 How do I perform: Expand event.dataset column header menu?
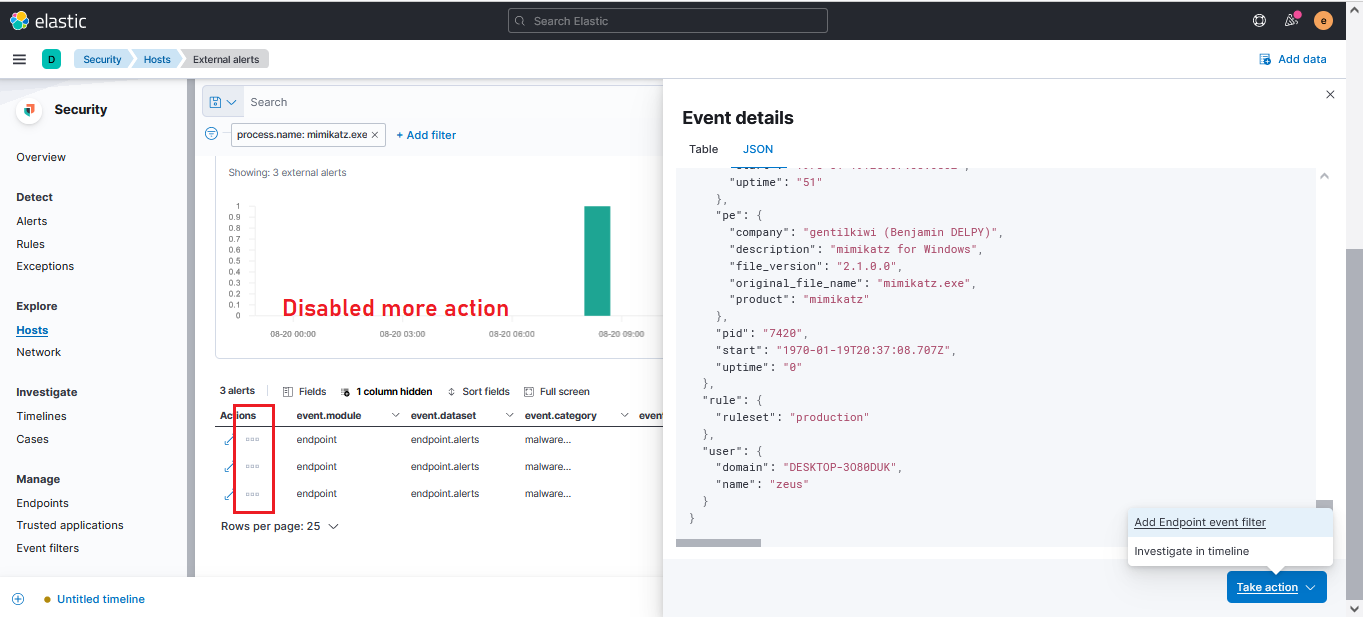coord(509,415)
